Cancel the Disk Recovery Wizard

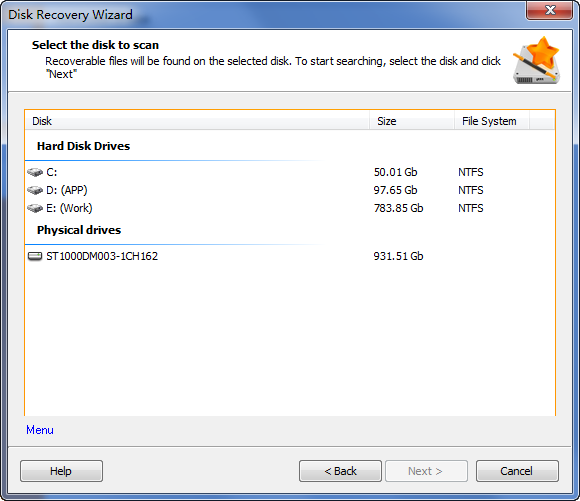click(517, 471)
